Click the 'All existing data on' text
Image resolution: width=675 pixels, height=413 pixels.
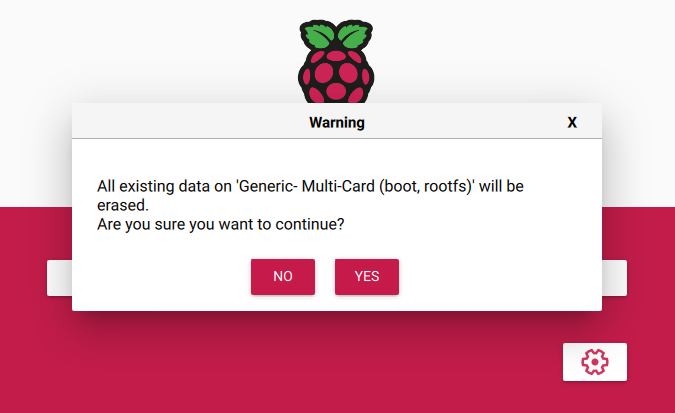pos(164,186)
